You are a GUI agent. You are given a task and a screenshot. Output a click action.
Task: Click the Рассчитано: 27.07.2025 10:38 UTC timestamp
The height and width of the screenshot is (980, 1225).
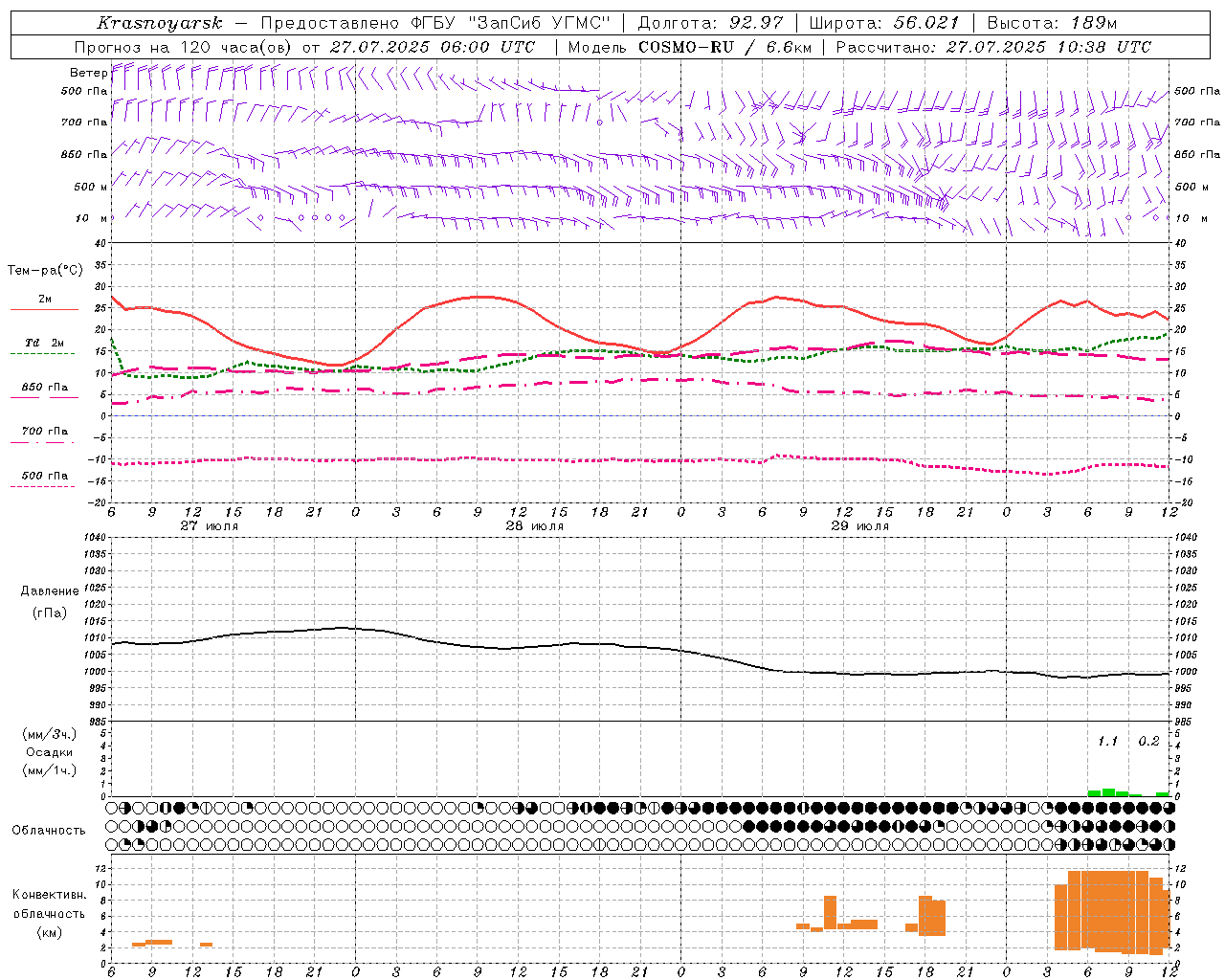(x=993, y=47)
